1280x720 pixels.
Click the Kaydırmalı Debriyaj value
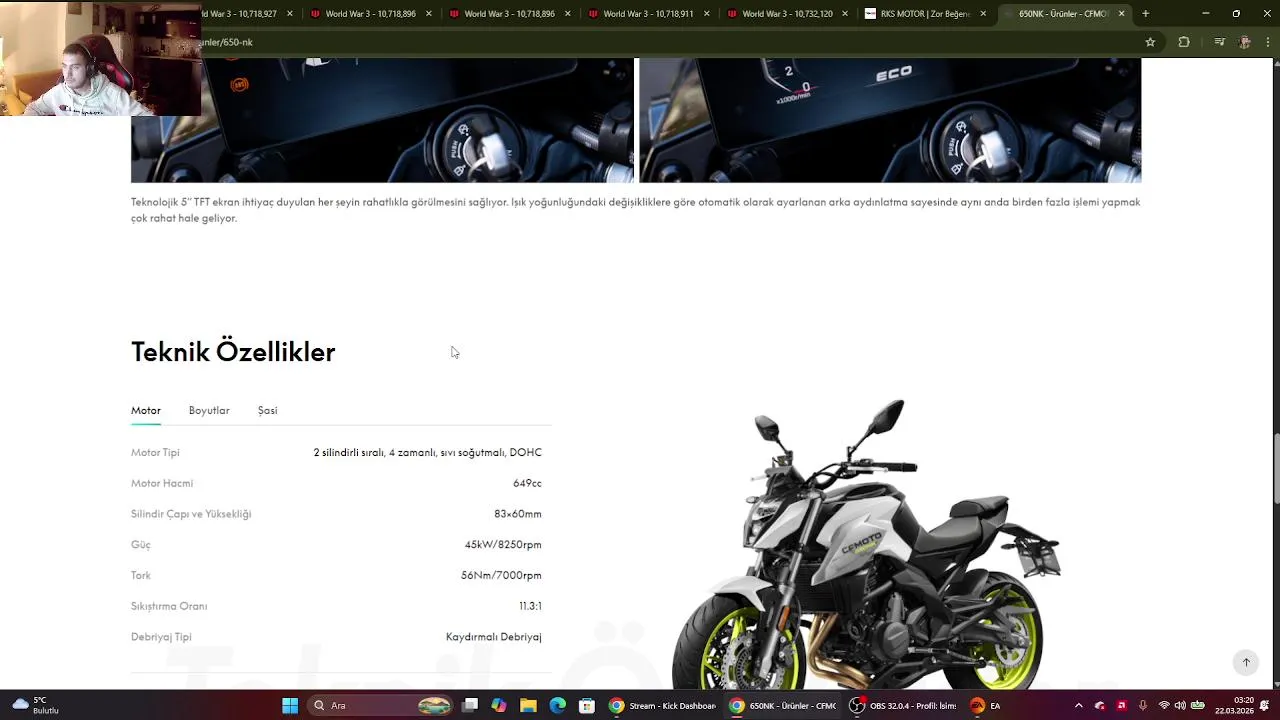click(494, 637)
